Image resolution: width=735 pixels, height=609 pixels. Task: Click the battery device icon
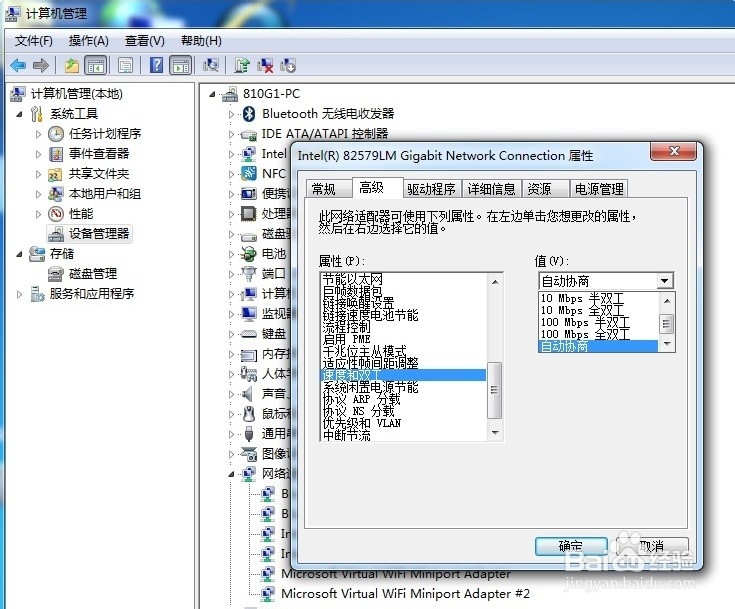coord(248,254)
